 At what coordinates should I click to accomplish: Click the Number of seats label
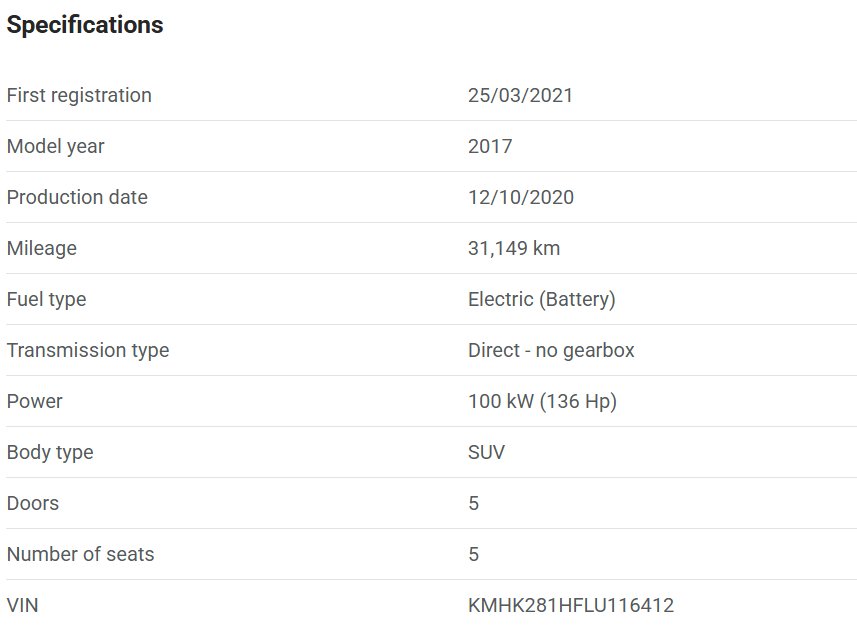click(x=80, y=554)
